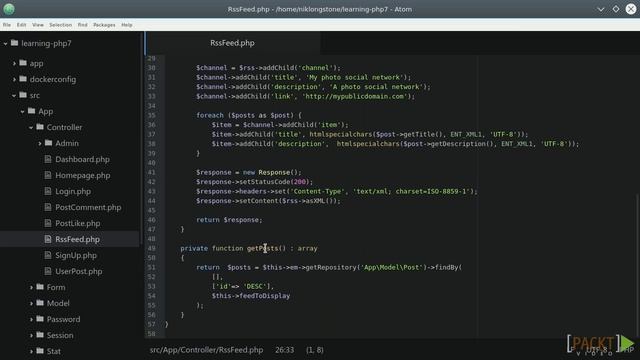Collapse the Controller folder chevron

(31, 127)
